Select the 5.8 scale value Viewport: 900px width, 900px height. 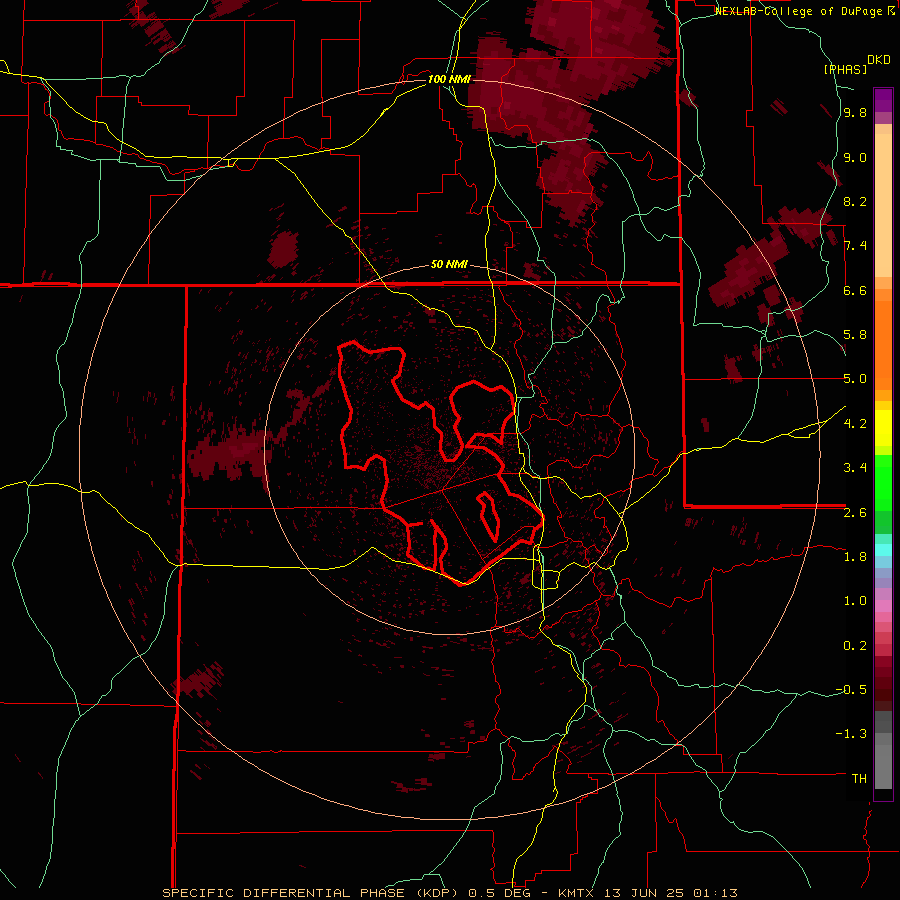[x=855, y=335]
